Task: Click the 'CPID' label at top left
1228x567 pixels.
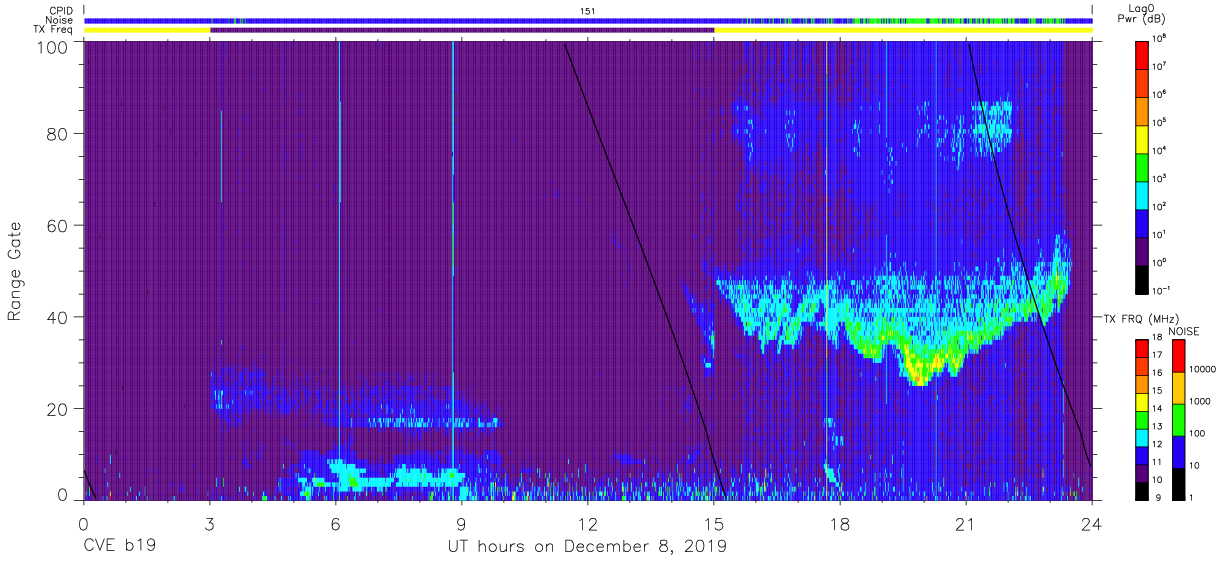Action: pyautogui.click(x=61, y=10)
